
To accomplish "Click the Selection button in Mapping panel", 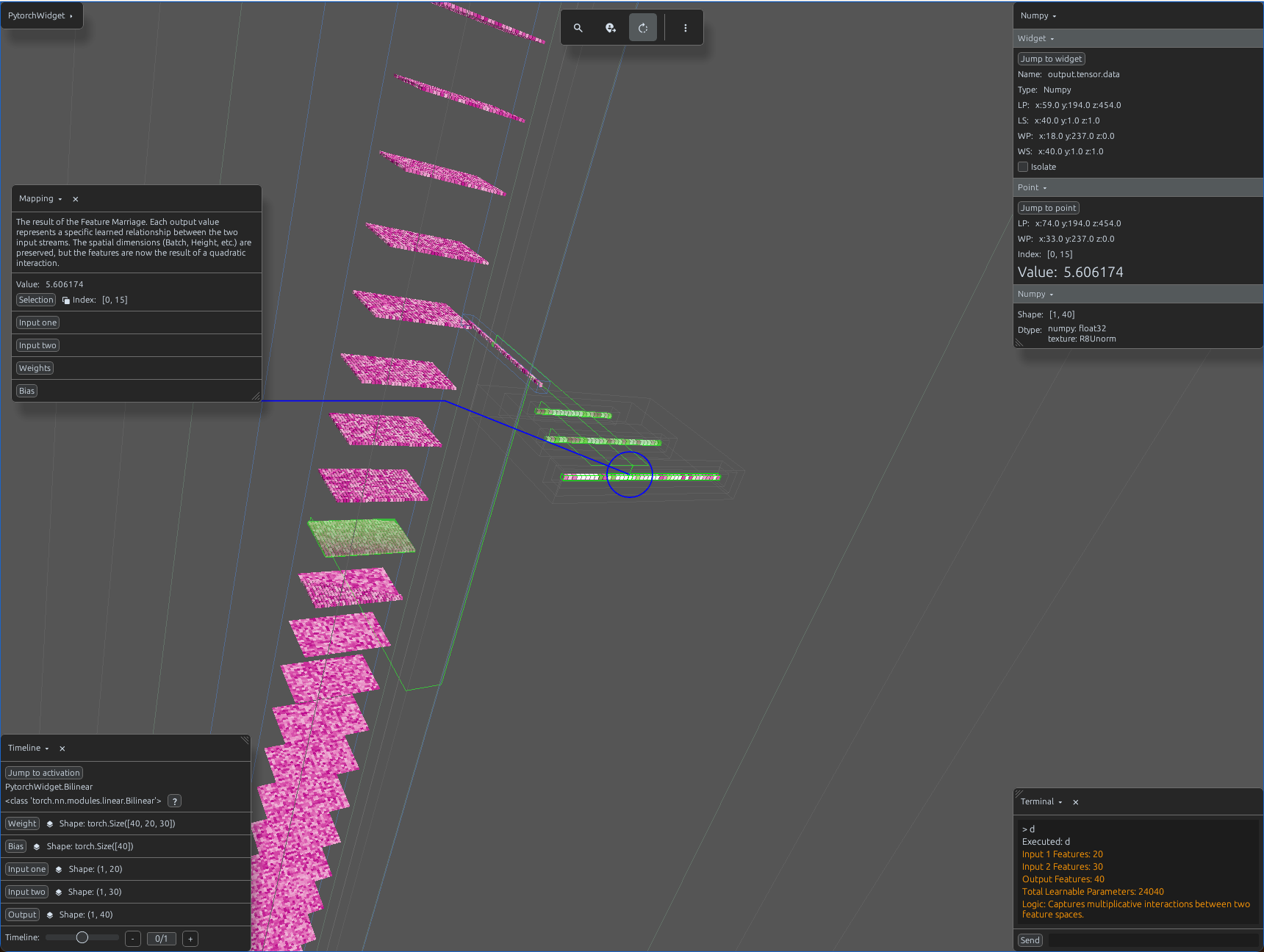I will (36, 300).
